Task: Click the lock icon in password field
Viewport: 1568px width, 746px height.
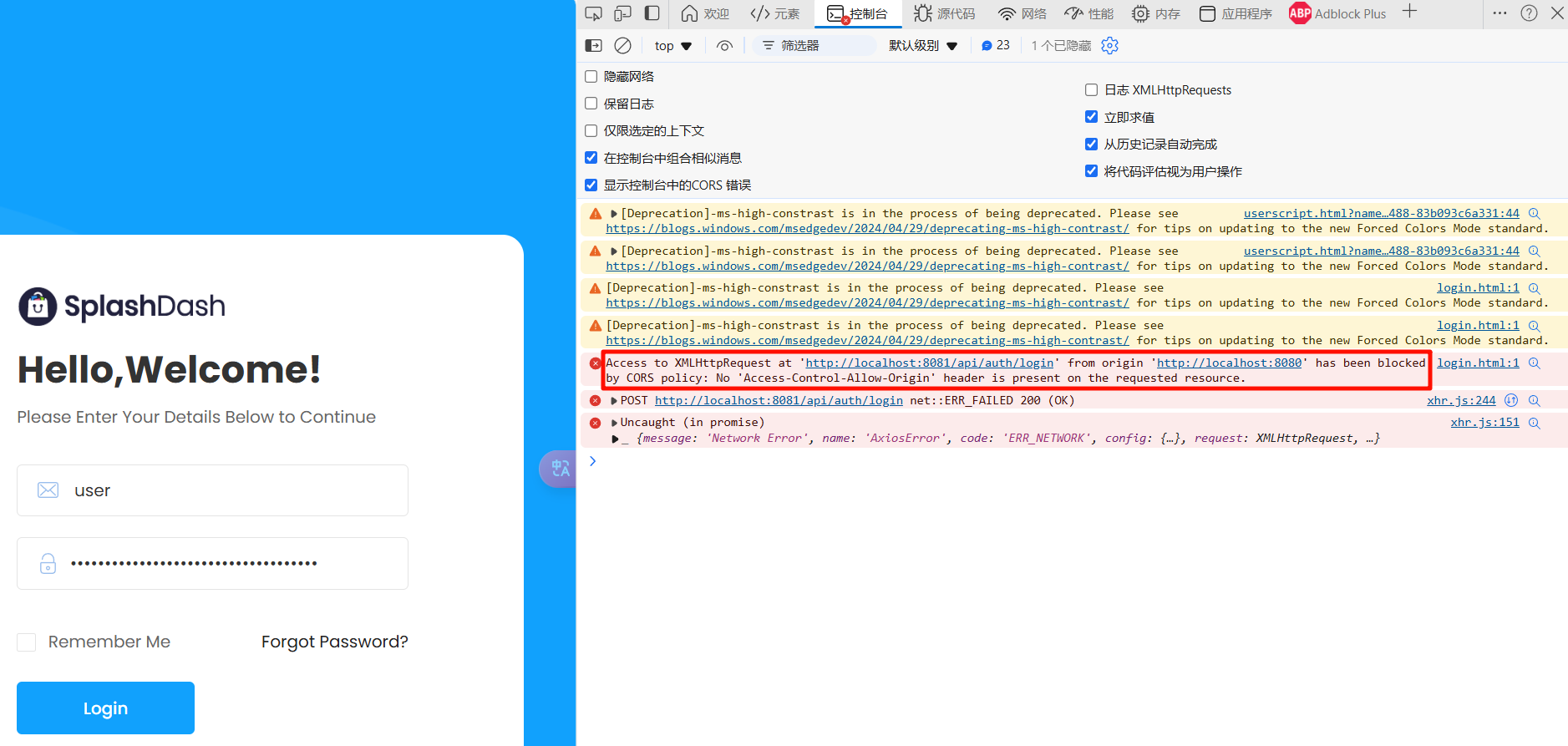Action: point(48,564)
